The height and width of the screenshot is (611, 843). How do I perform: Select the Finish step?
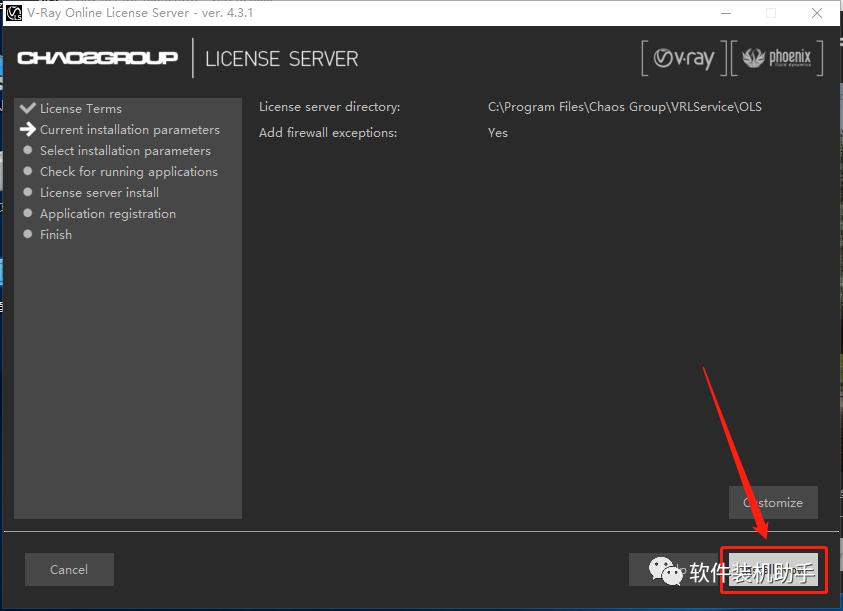click(x=55, y=235)
